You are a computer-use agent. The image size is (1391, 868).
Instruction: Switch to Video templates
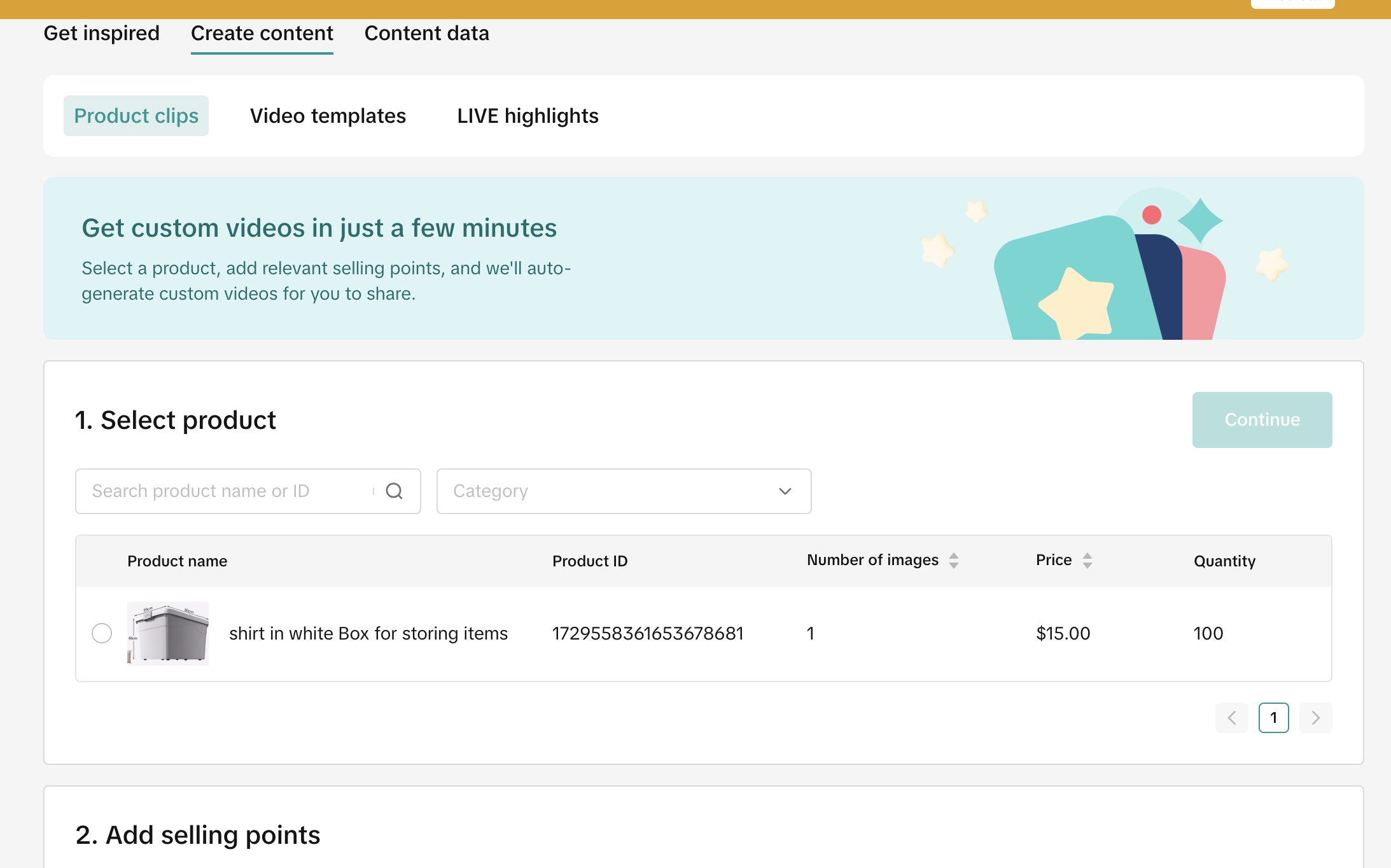tap(328, 116)
